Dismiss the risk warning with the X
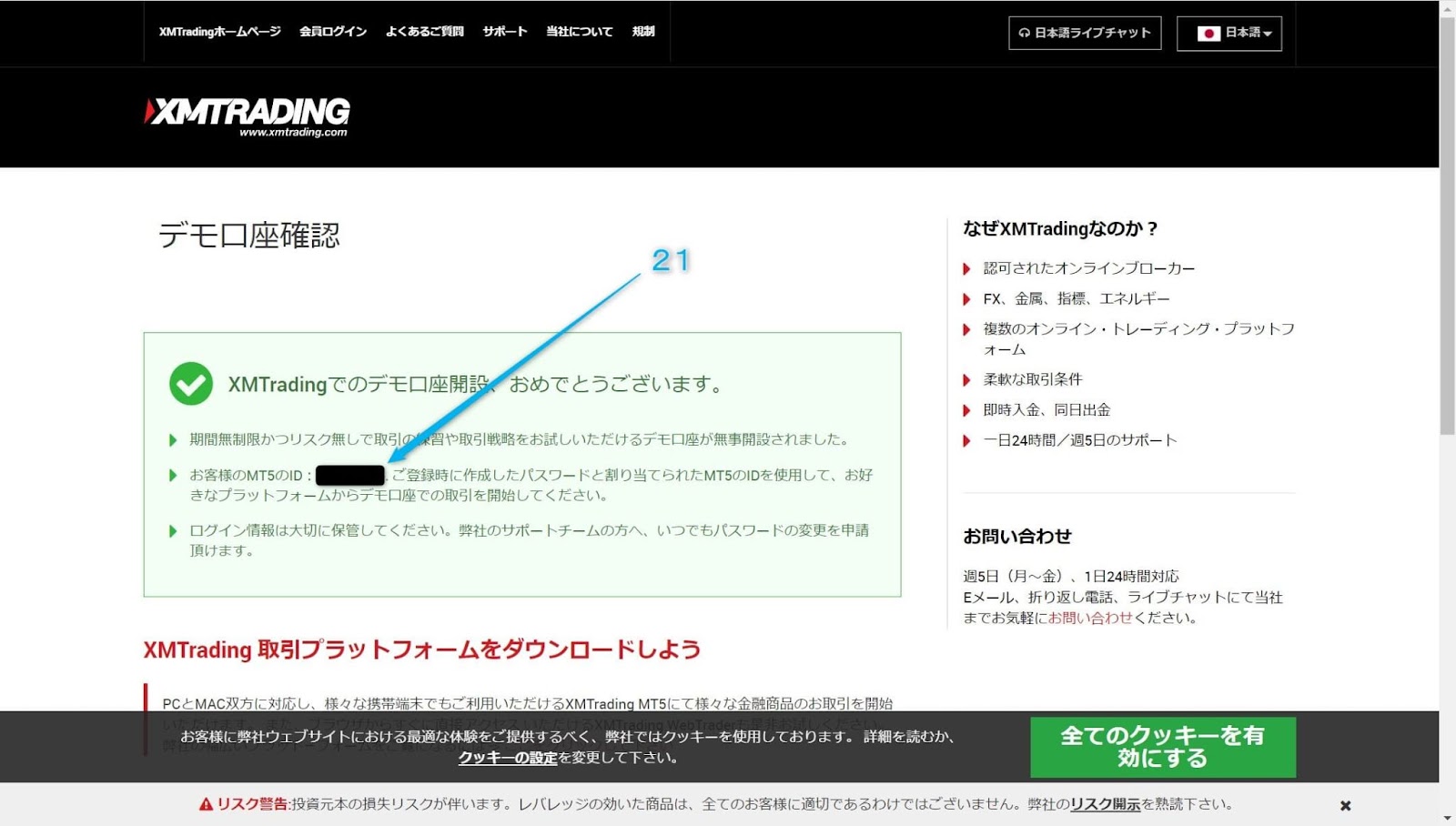Image resolution: width=1456 pixels, height=826 pixels. point(1345,805)
